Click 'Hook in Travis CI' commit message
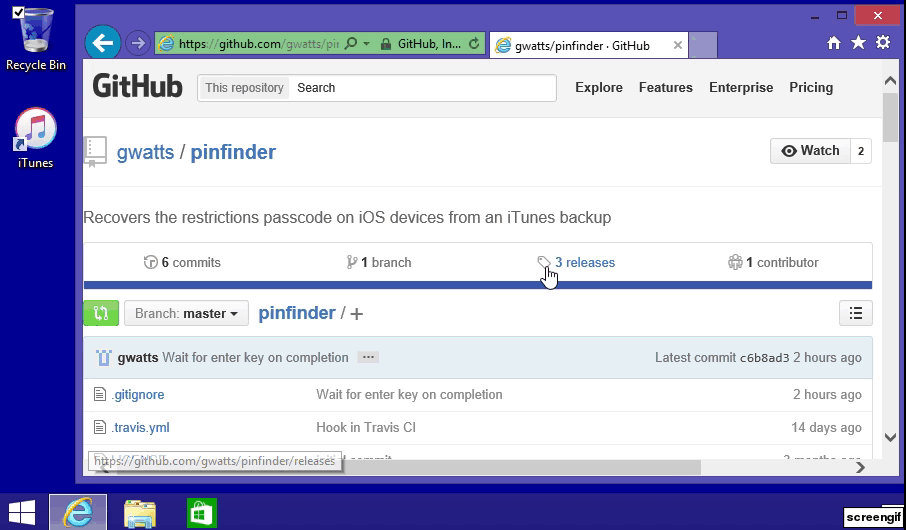The width and height of the screenshot is (906, 530). pyautogui.click(x=366, y=428)
